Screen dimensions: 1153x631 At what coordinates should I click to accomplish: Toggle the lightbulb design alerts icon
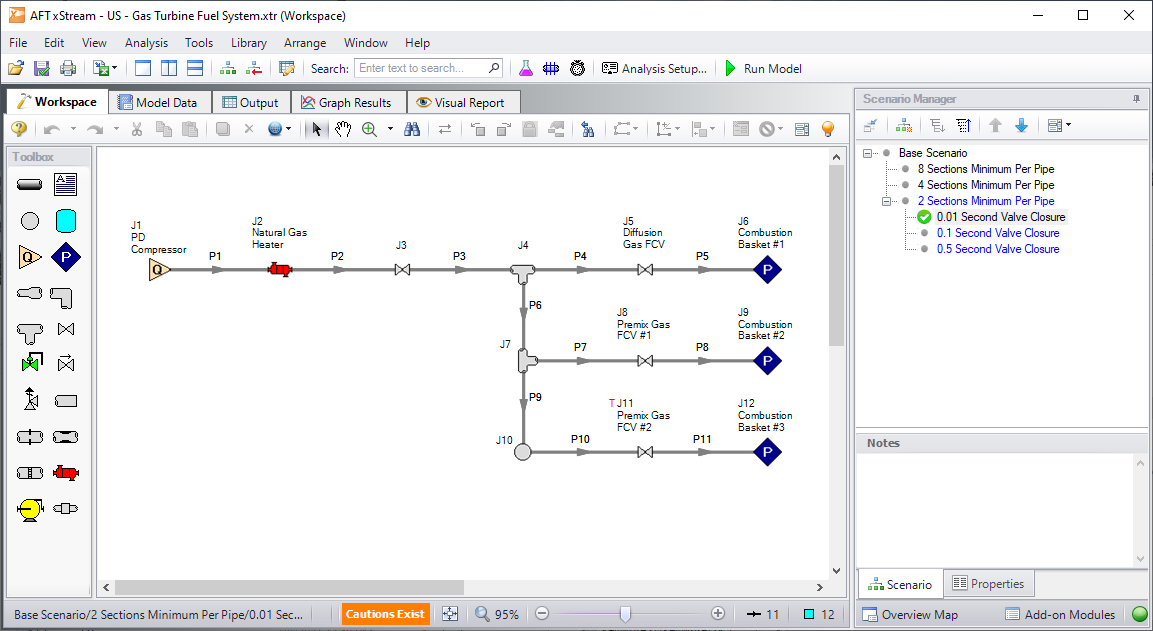click(x=827, y=129)
